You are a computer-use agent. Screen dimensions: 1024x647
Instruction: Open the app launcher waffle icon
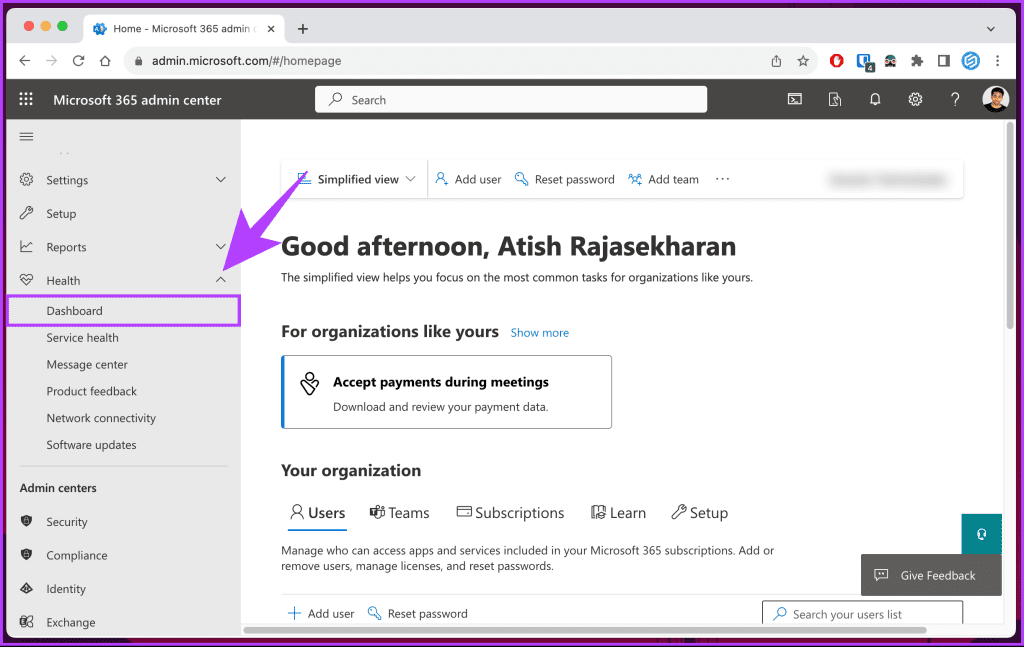coord(26,99)
